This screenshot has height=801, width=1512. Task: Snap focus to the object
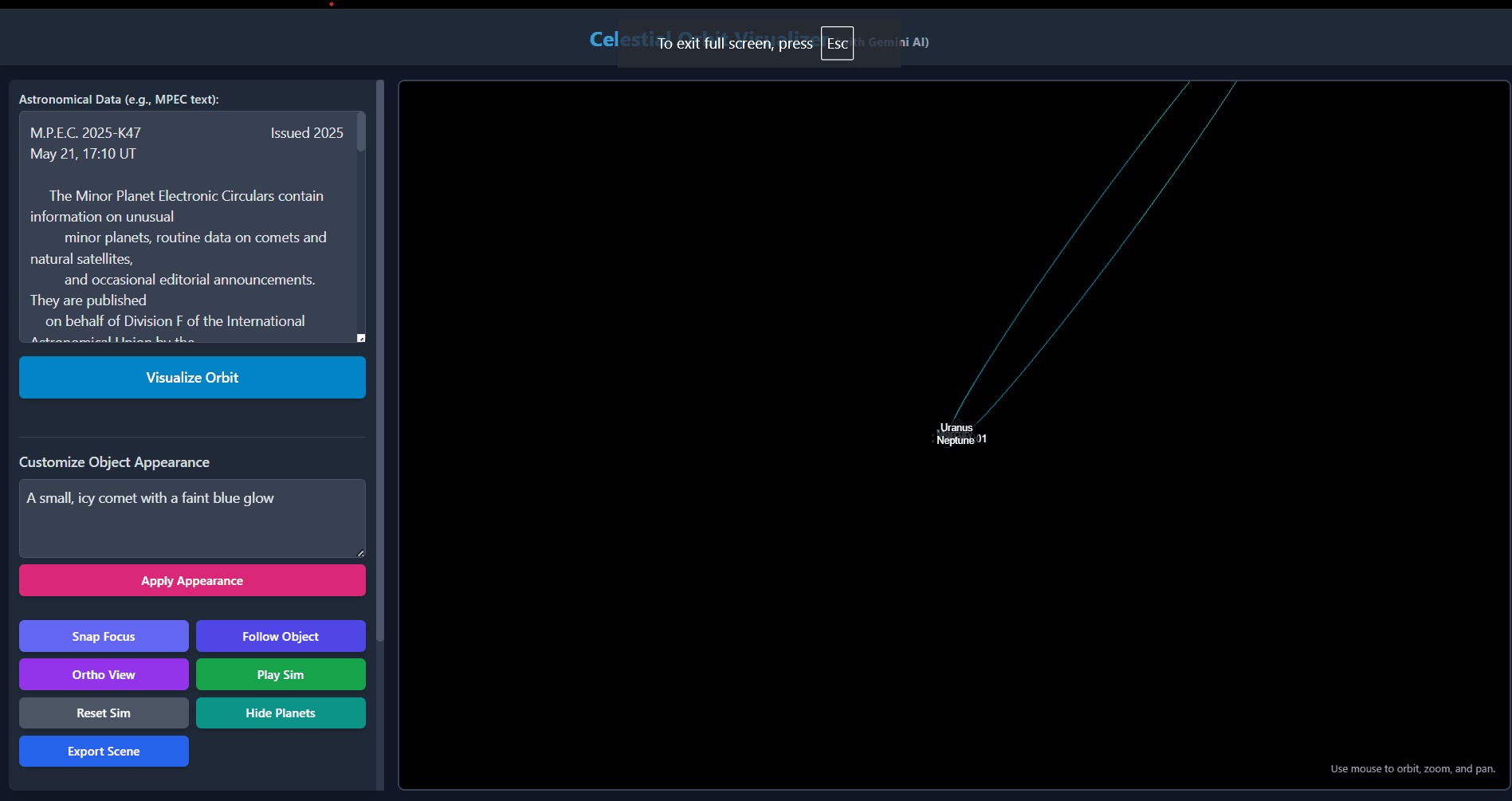pyautogui.click(x=104, y=636)
